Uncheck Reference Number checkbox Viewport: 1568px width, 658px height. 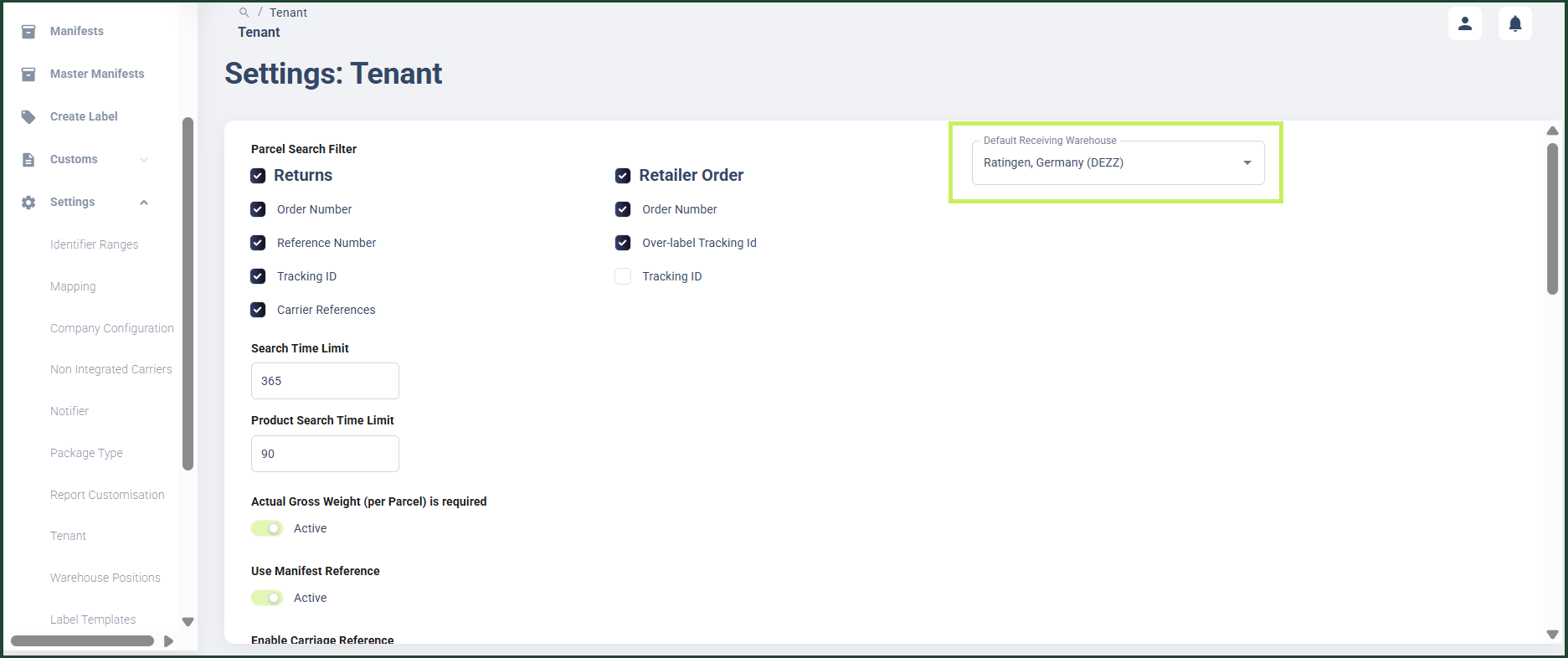258,243
